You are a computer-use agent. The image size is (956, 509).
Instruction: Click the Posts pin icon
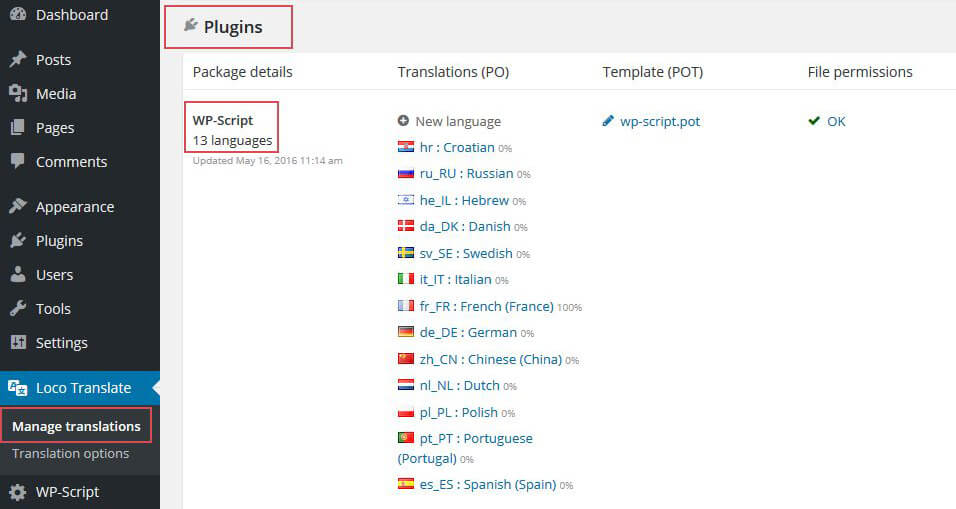point(18,59)
